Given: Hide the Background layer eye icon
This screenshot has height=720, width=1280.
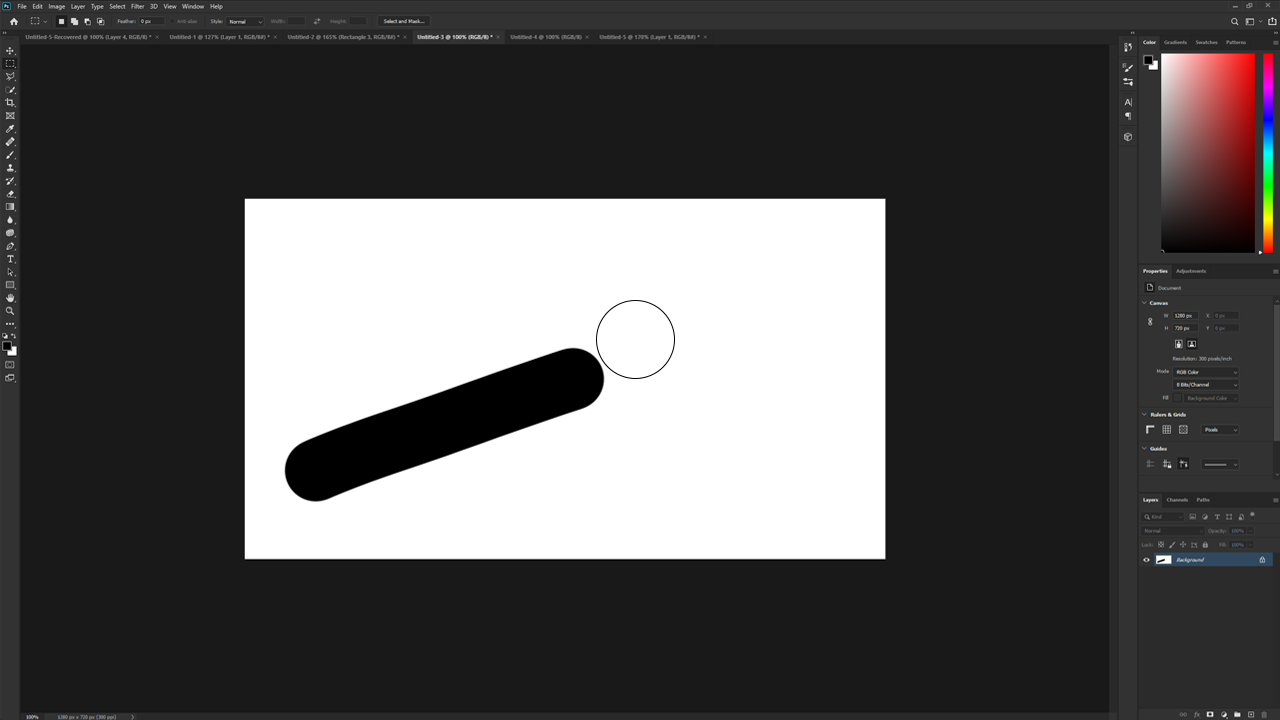Looking at the screenshot, I should tap(1147, 560).
